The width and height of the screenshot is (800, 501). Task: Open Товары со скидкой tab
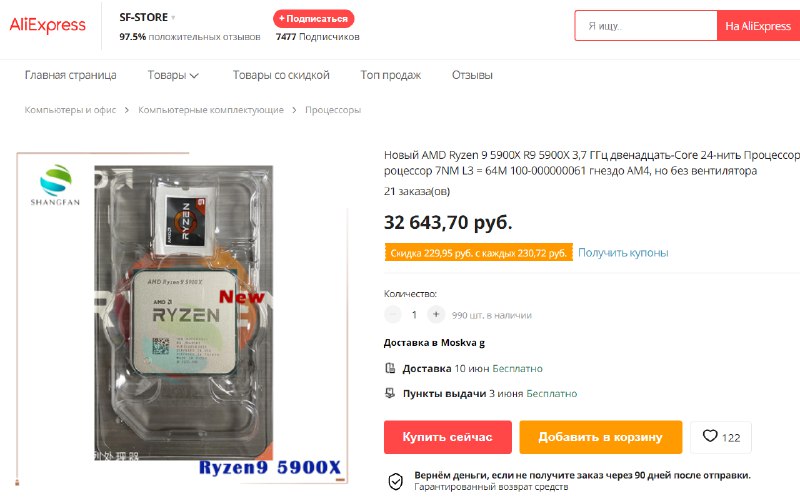[281, 75]
